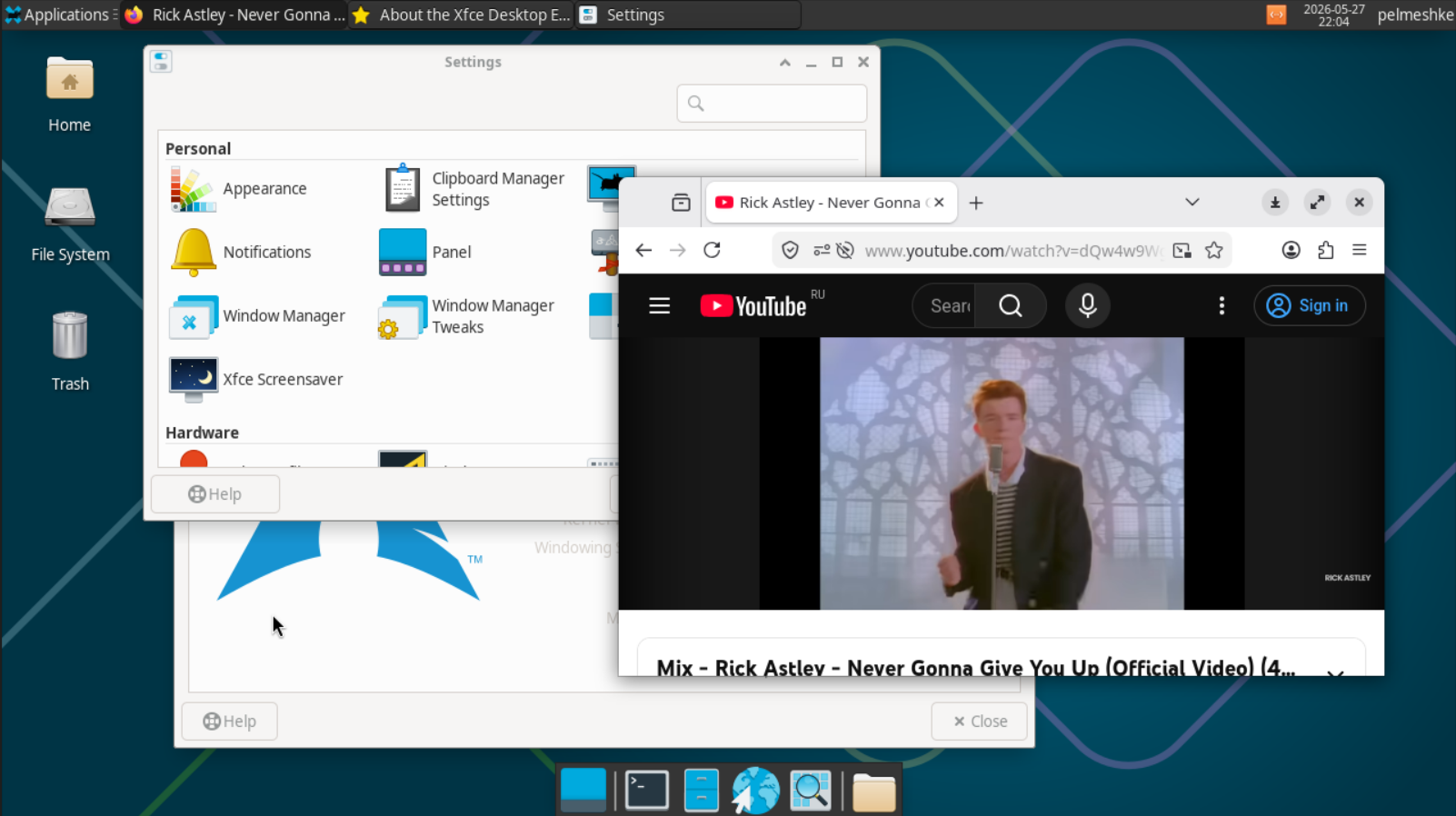
Task: Switch to Settings window via top panel button
Action: (689, 15)
